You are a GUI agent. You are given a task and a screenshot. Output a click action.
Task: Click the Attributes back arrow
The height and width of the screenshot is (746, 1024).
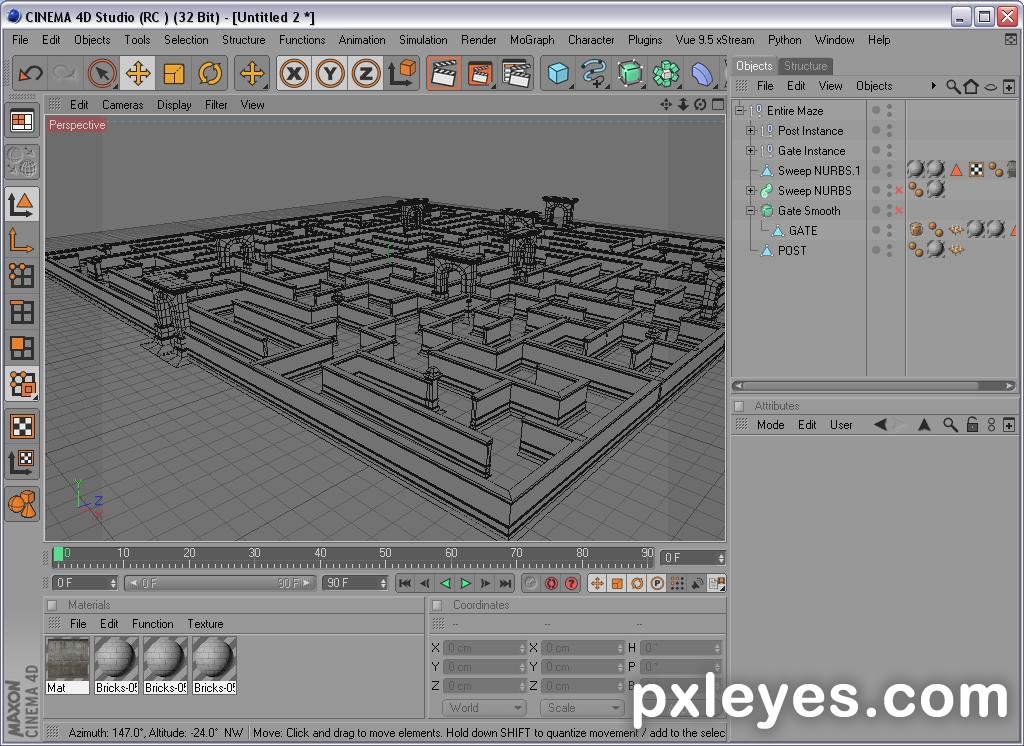[880, 425]
